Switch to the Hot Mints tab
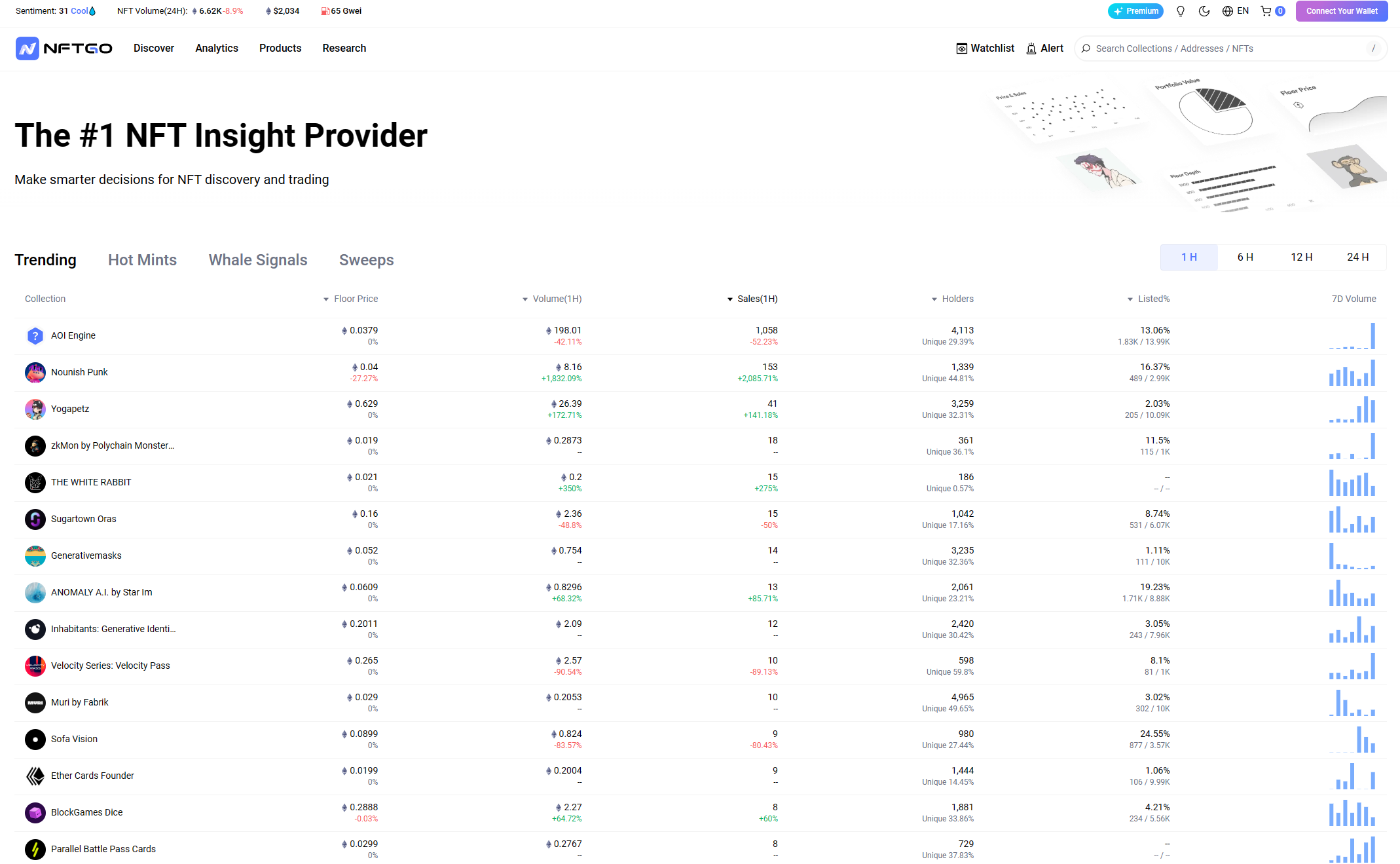The height and width of the screenshot is (864, 1400). [x=143, y=260]
